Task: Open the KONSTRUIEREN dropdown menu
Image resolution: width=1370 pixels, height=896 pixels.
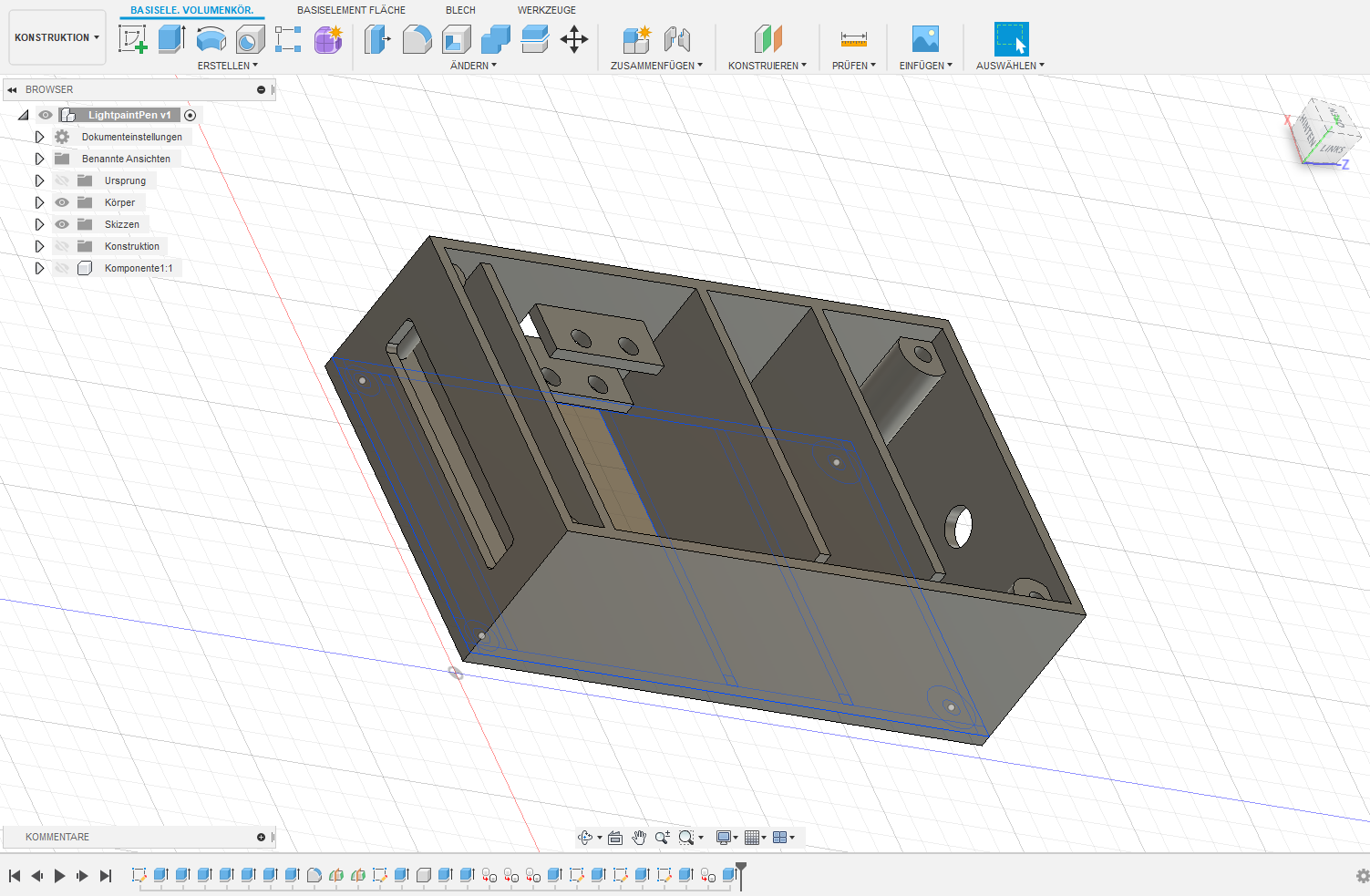Action: pos(767,66)
